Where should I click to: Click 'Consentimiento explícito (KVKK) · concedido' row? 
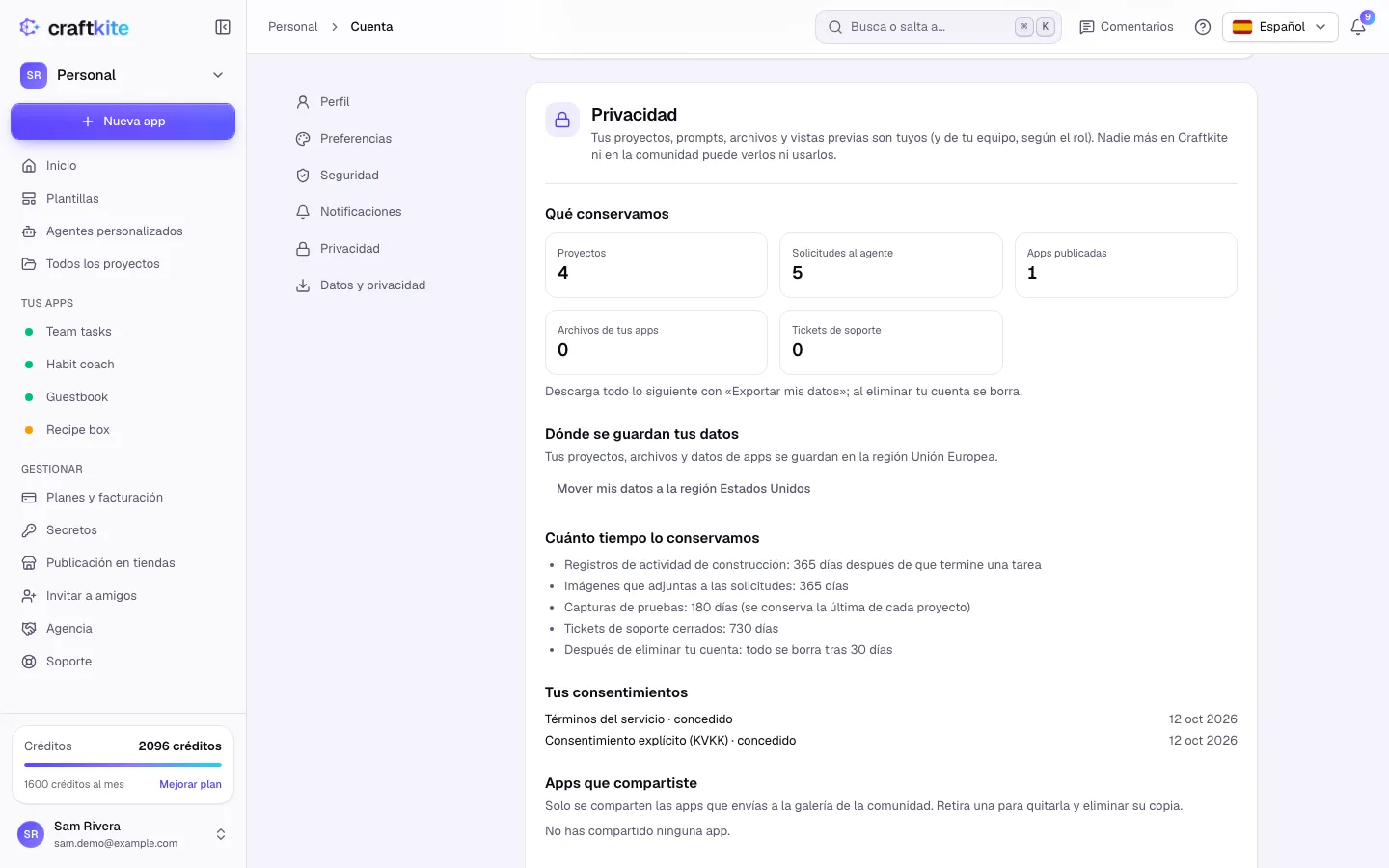coord(890,741)
